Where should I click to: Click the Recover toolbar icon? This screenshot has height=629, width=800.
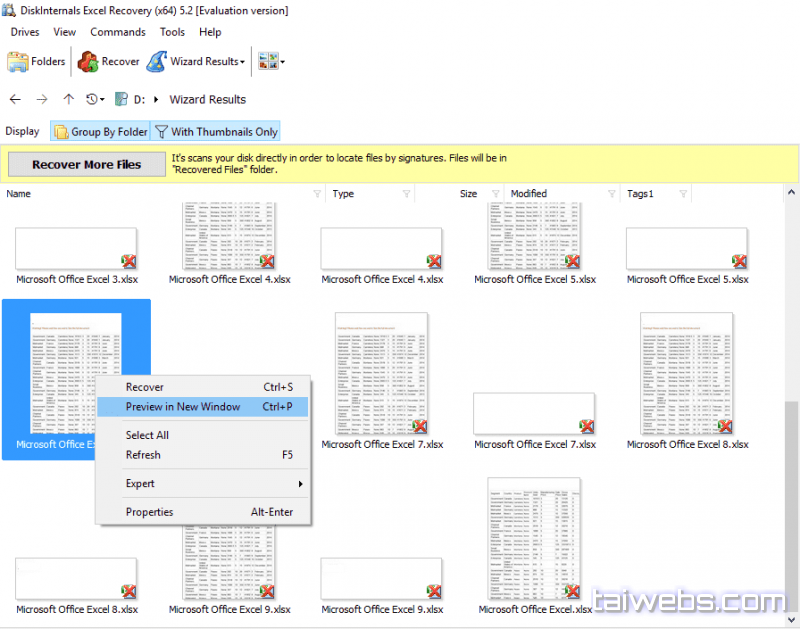[x=88, y=61]
